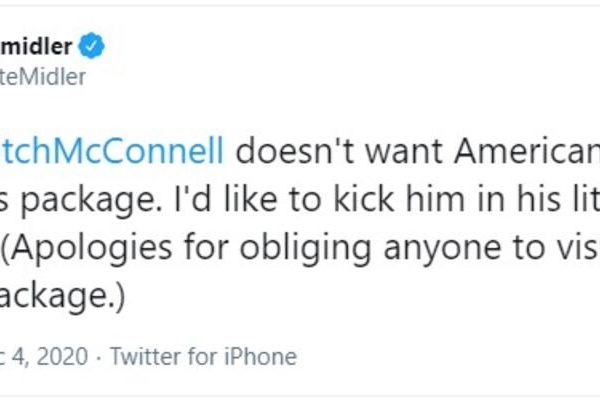The image size is (600, 400).
Task: Click the word "American" in the tweet
Action: point(538,153)
